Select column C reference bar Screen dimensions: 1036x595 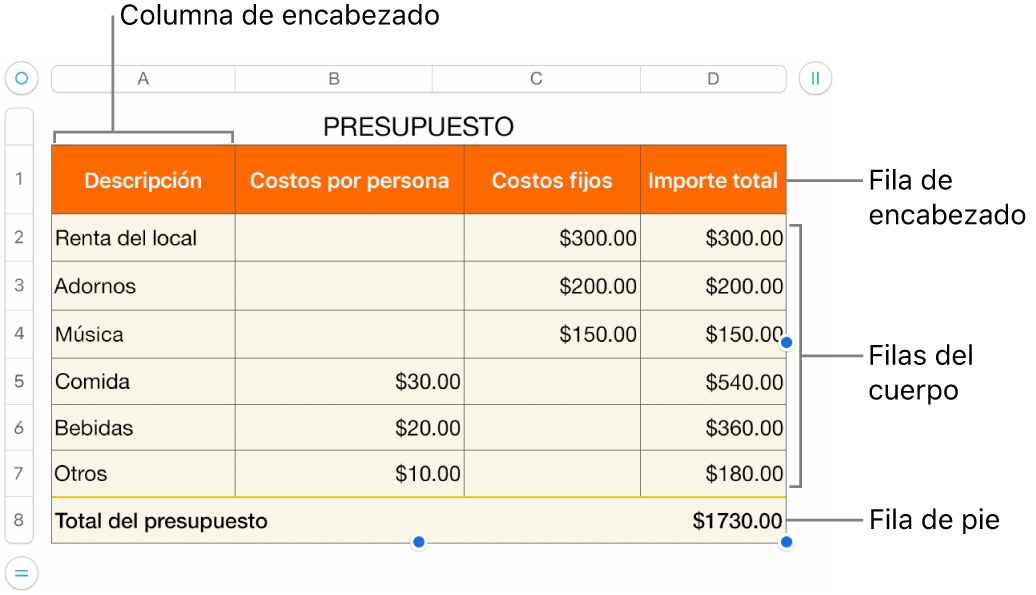pos(536,78)
